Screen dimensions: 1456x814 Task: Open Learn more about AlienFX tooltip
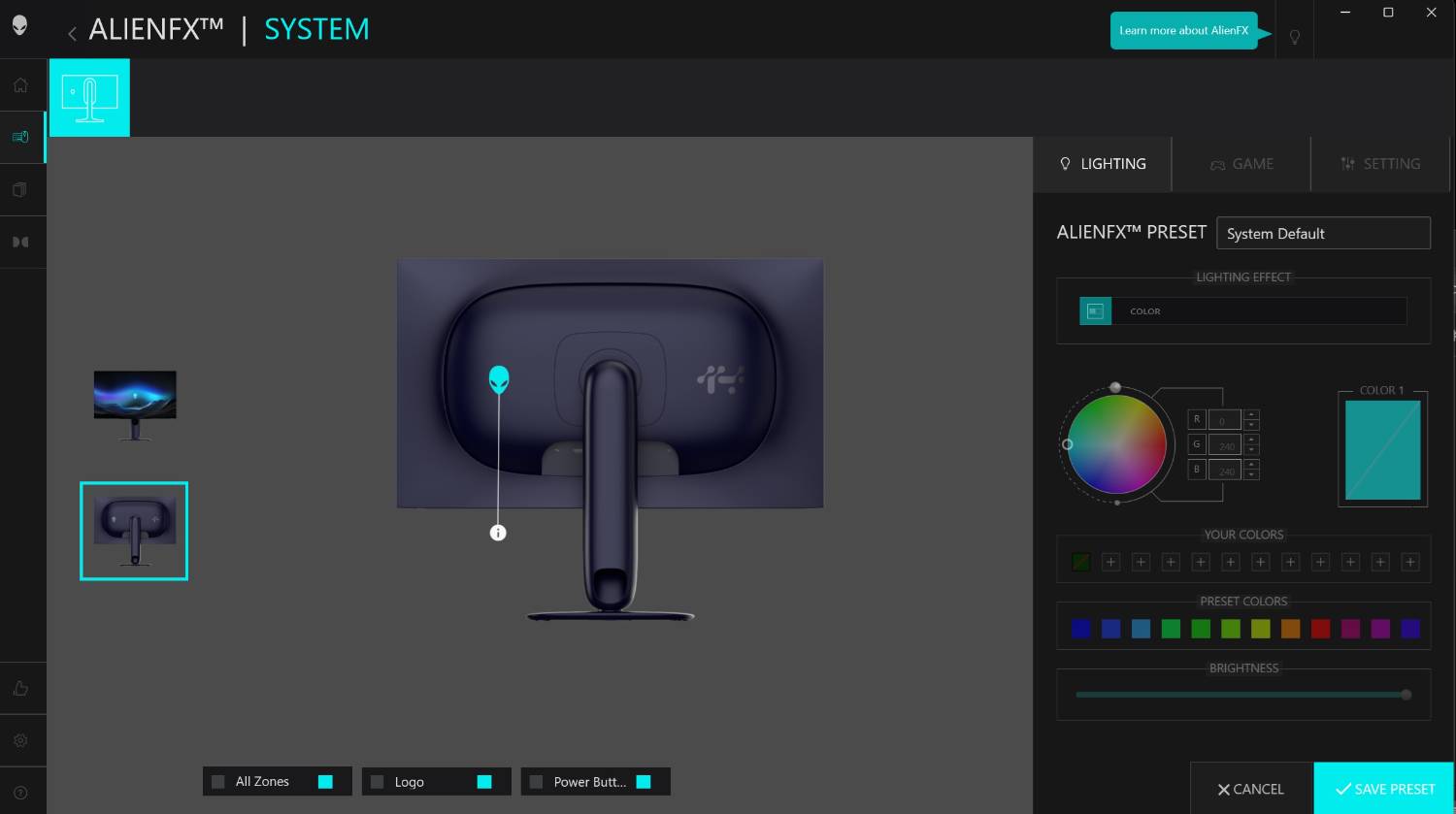(x=1184, y=30)
